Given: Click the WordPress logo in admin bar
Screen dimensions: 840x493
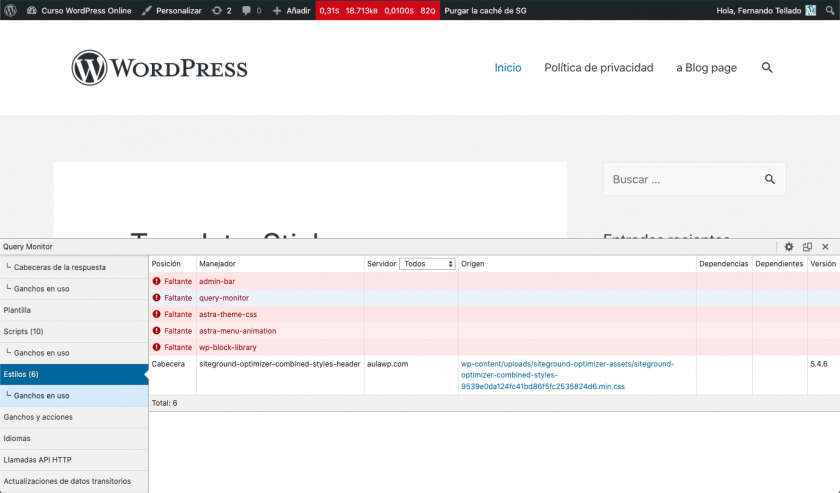Looking at the screenshot, I should click(x=10, y=10).
